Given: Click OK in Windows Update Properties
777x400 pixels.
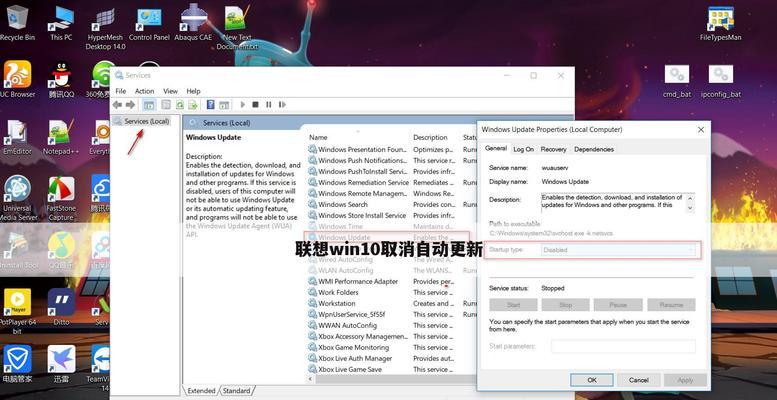Looking at the screenshot, I should click(592, 380).
